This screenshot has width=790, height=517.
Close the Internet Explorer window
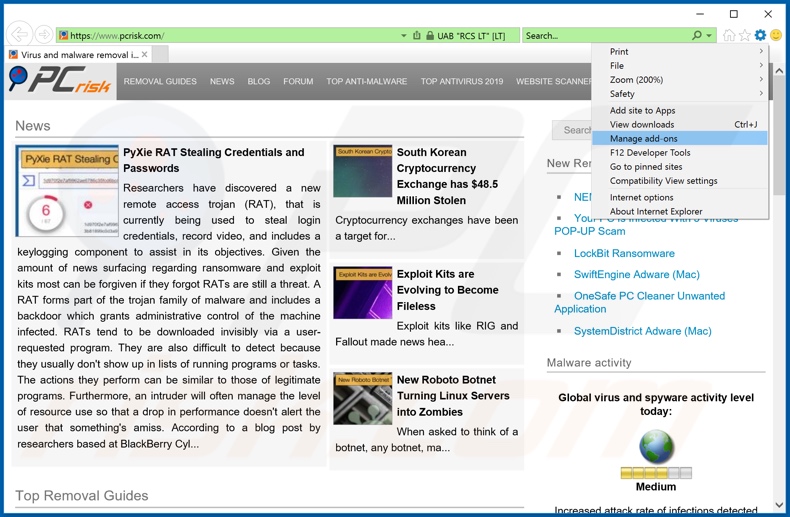click(x=768, y=14)
